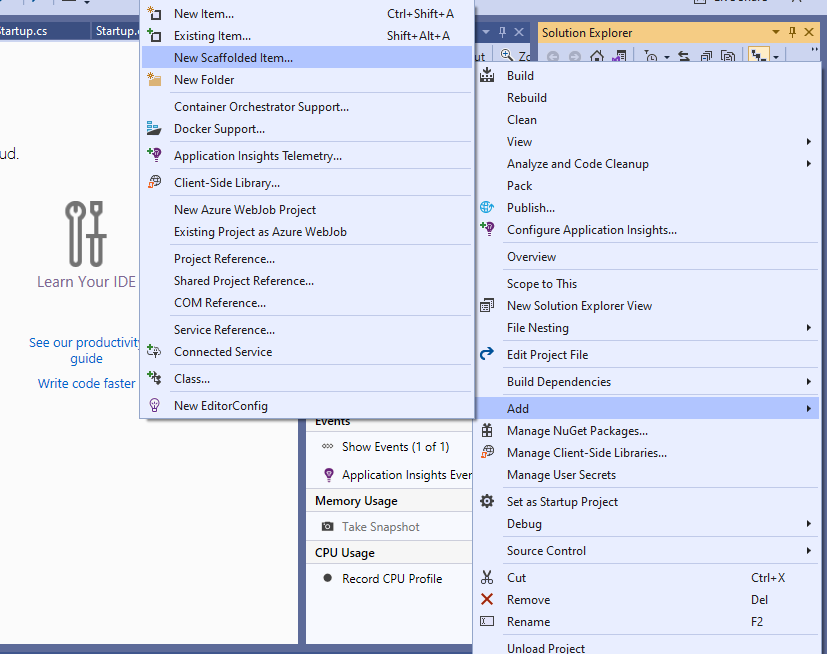This screenshot has height=654, width=827.
Task: Select Manage User Secrets
Action: click(647, 475)
